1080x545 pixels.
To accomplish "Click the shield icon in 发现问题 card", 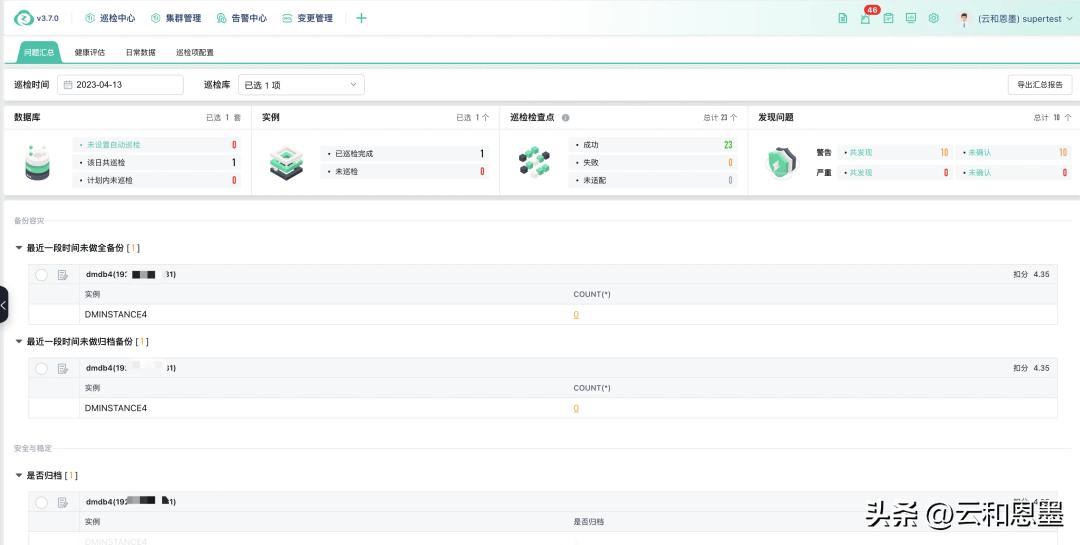I will click(782, 163).
